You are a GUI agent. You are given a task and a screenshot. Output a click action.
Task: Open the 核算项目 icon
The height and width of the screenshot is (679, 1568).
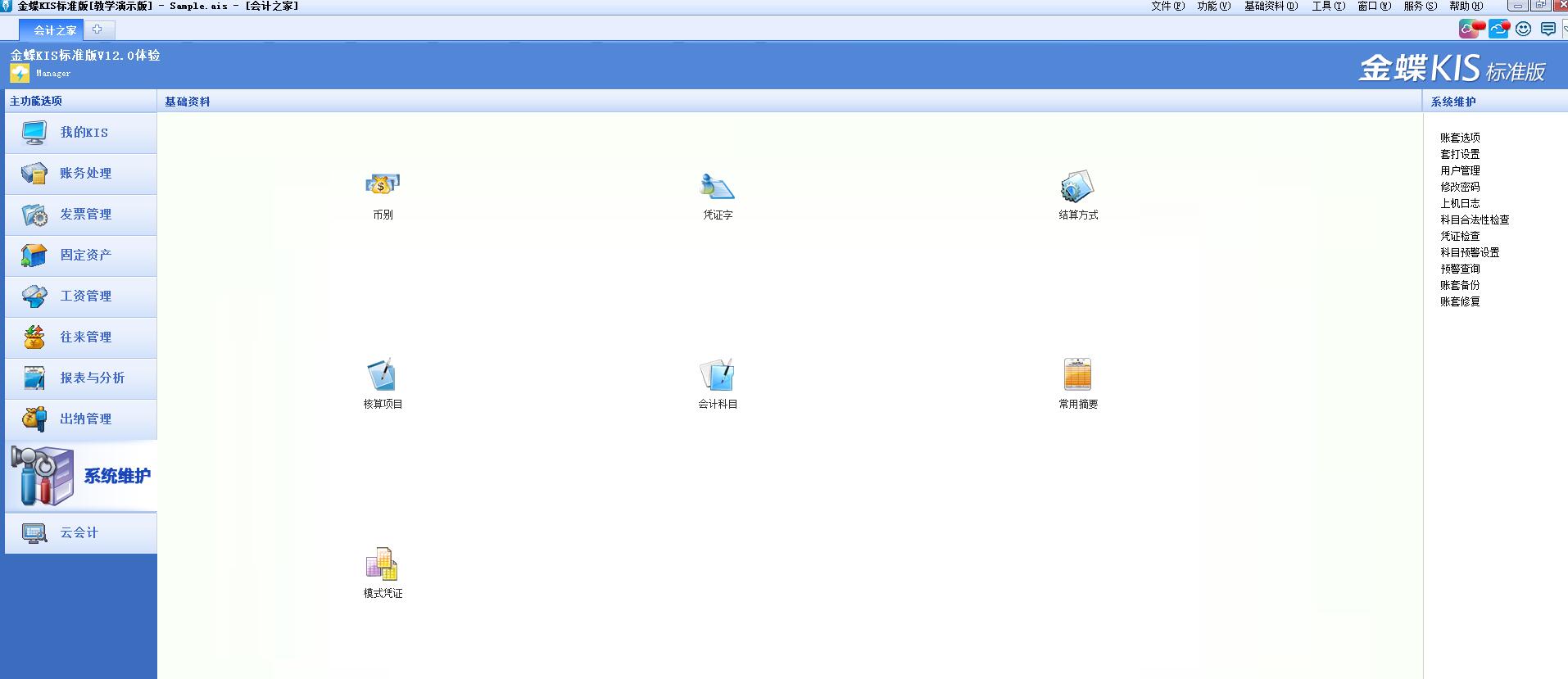click(x=383, y=375)
